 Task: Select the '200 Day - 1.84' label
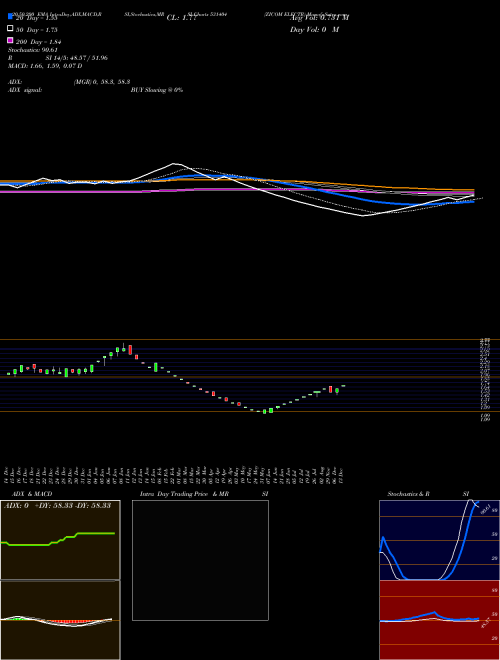[x=39, y=42]
